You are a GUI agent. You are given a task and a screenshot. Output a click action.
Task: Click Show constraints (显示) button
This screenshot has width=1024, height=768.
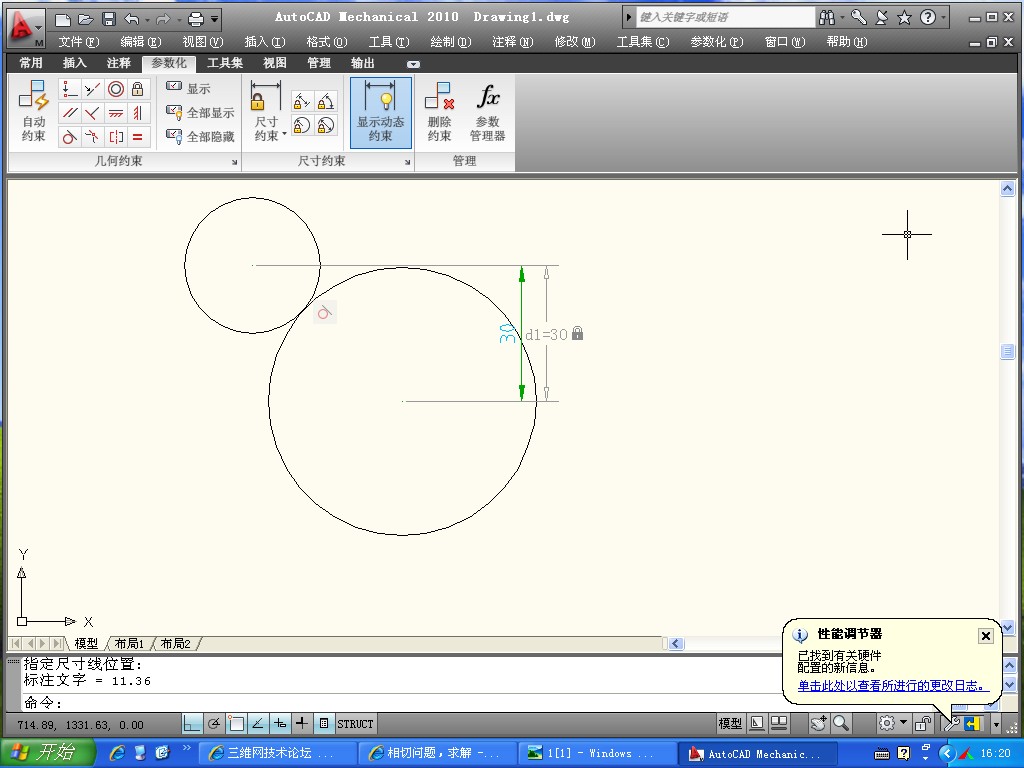click(x=188, y=88)
